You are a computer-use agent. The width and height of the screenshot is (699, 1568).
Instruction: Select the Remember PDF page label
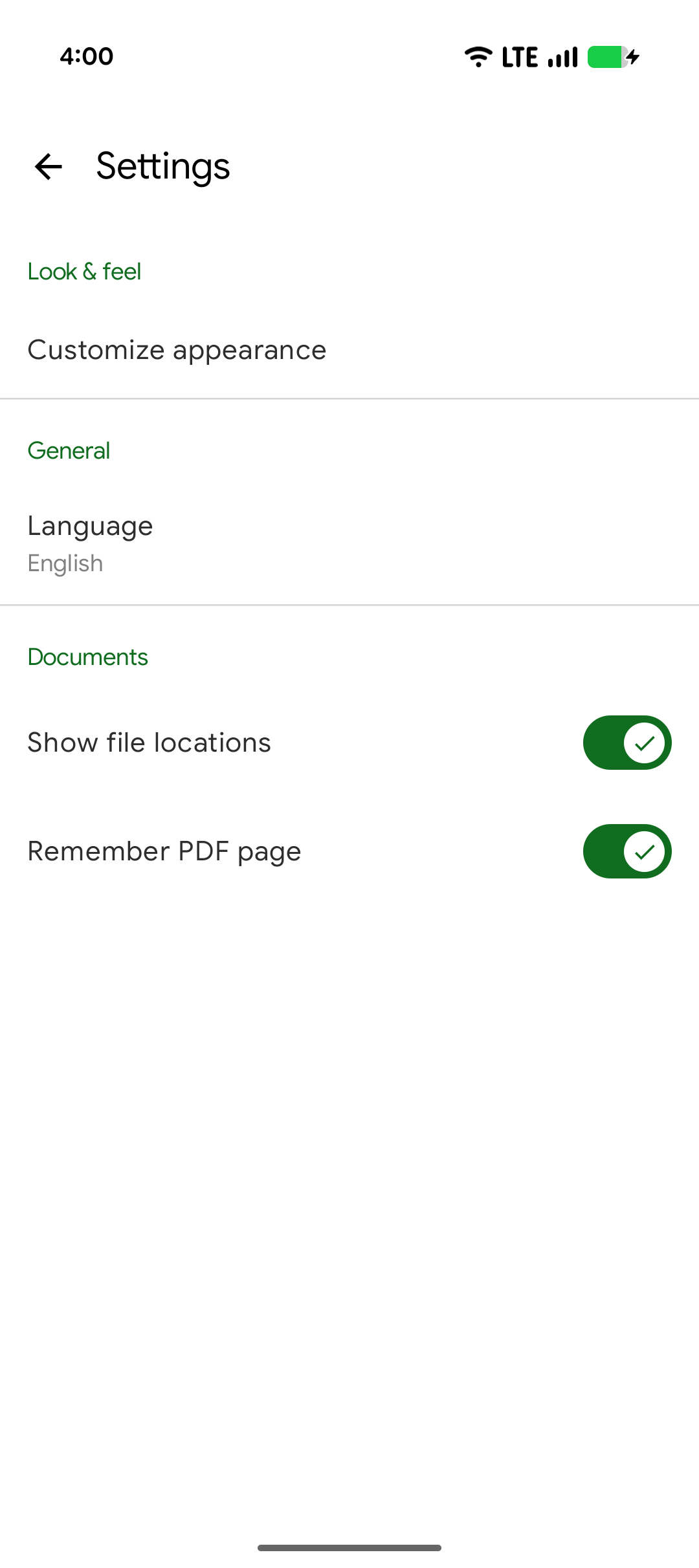click(x=164, y=851)
